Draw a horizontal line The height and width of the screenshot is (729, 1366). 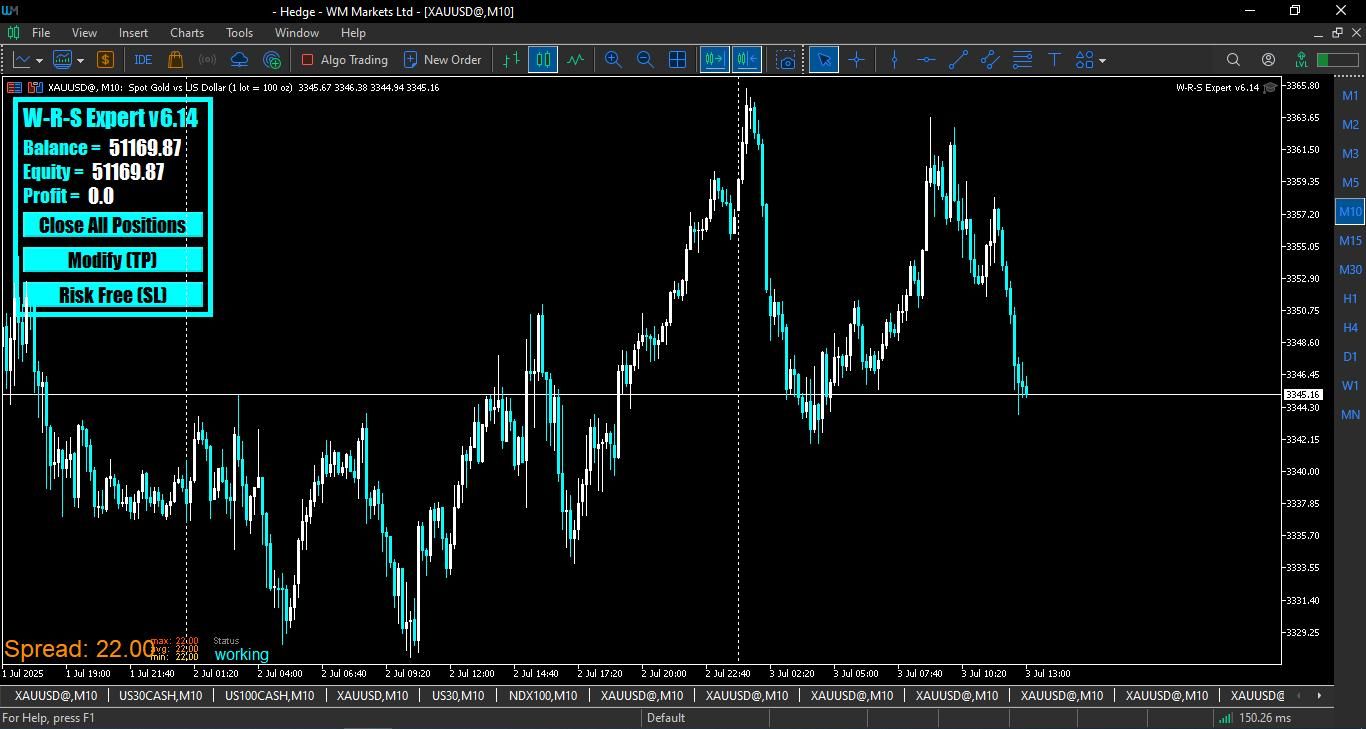tap(926, 60)
